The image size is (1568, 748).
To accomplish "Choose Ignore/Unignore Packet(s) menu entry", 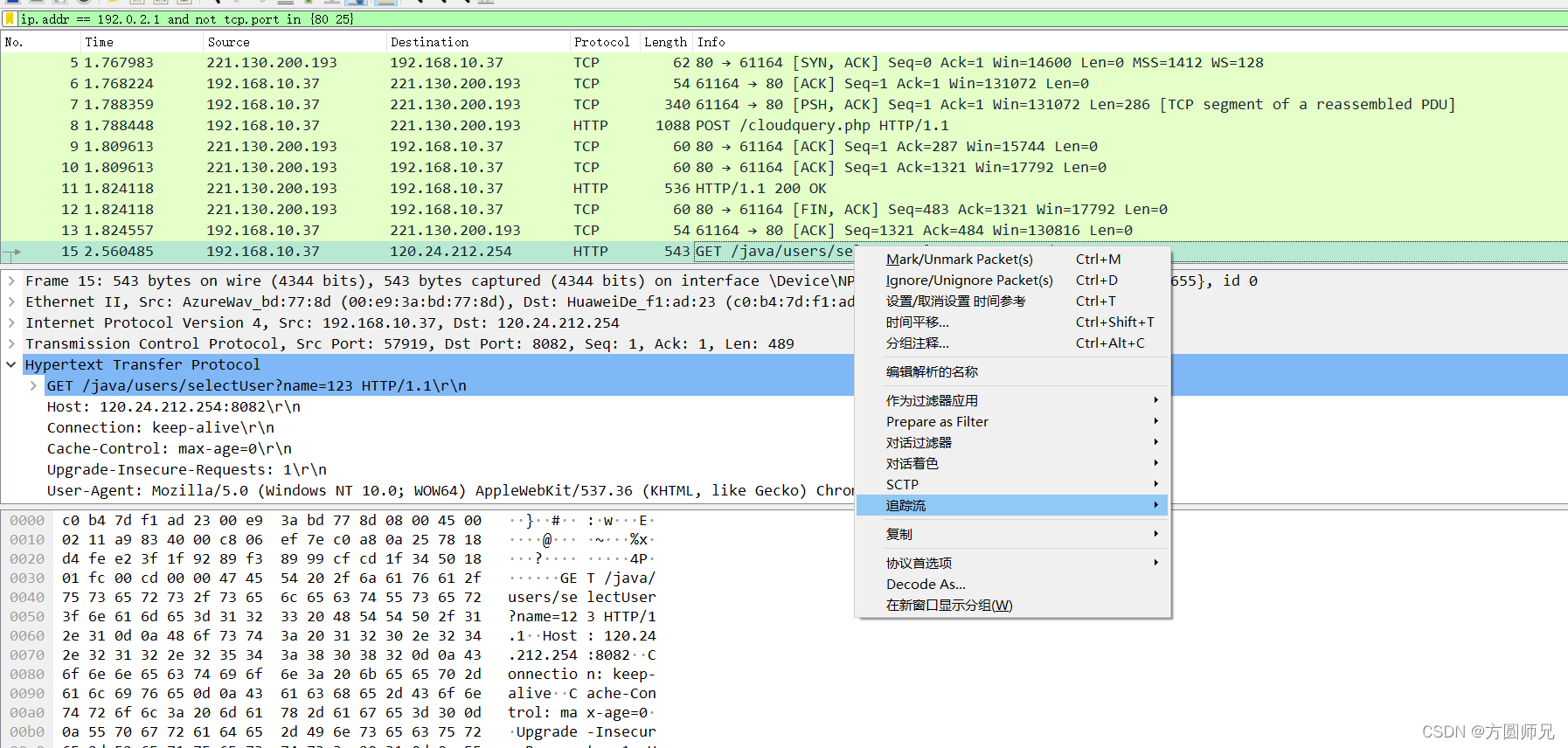I will (1013, 280).
